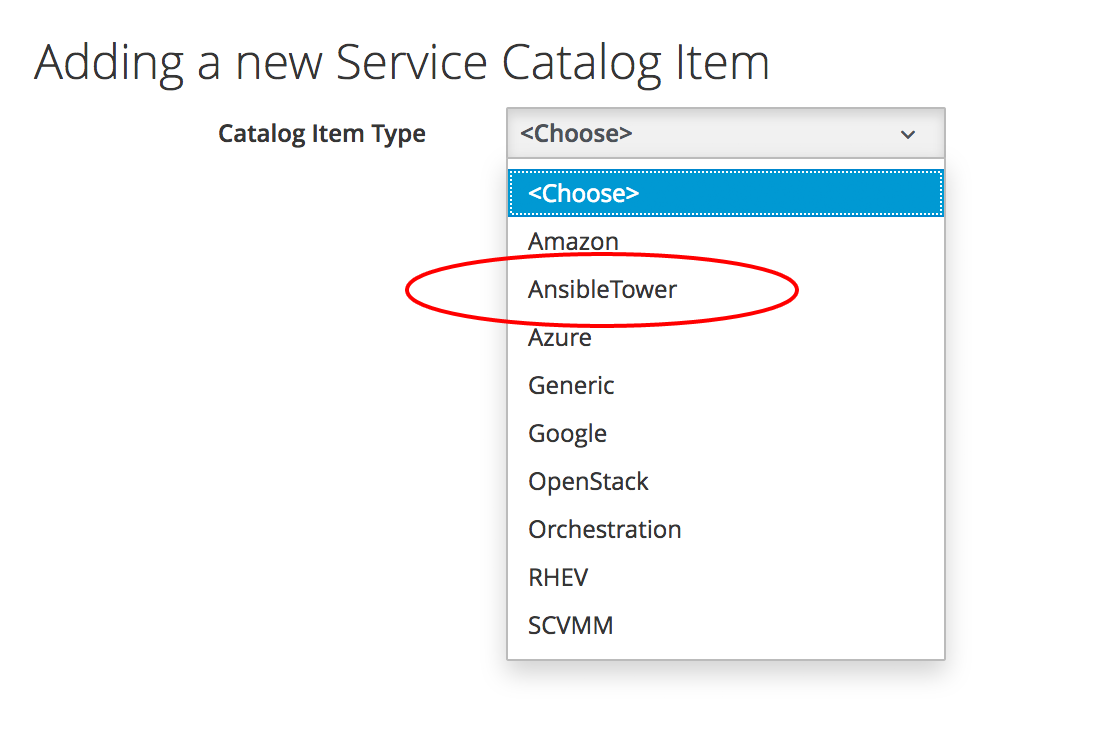
Task: Open the Catalog Item Type combo box
Action: tap(724, 134)
